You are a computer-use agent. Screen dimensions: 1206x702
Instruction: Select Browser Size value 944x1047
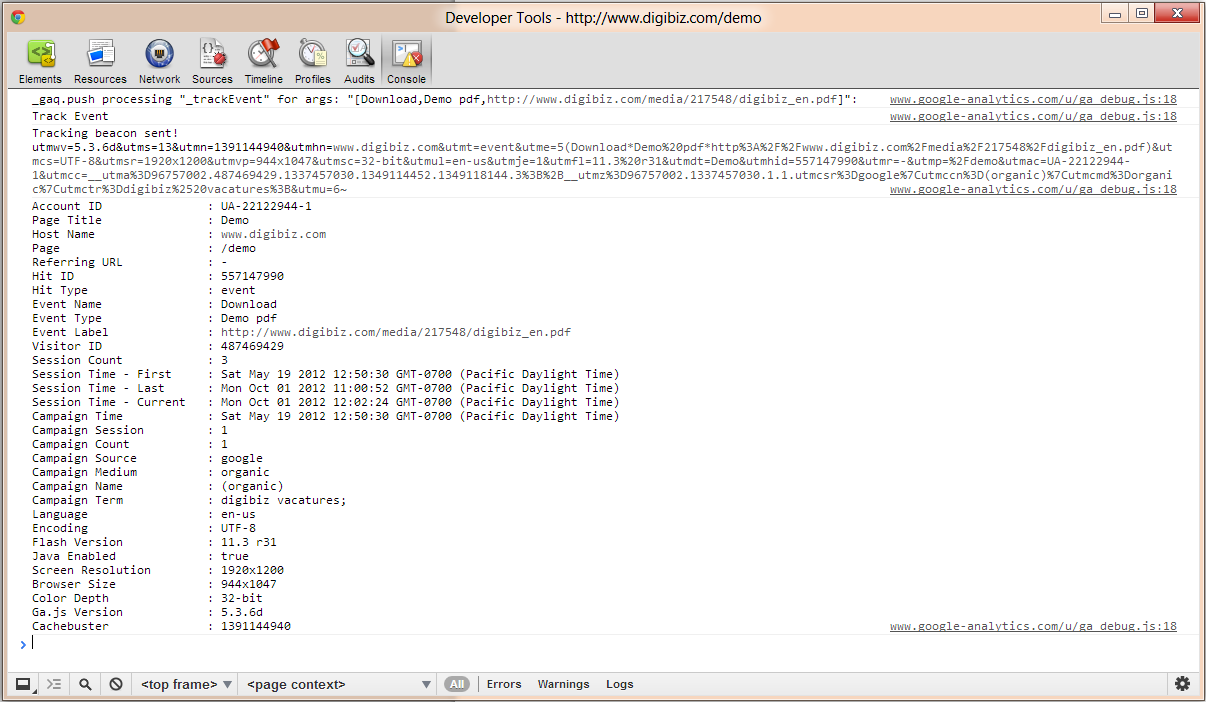point(249,584)
